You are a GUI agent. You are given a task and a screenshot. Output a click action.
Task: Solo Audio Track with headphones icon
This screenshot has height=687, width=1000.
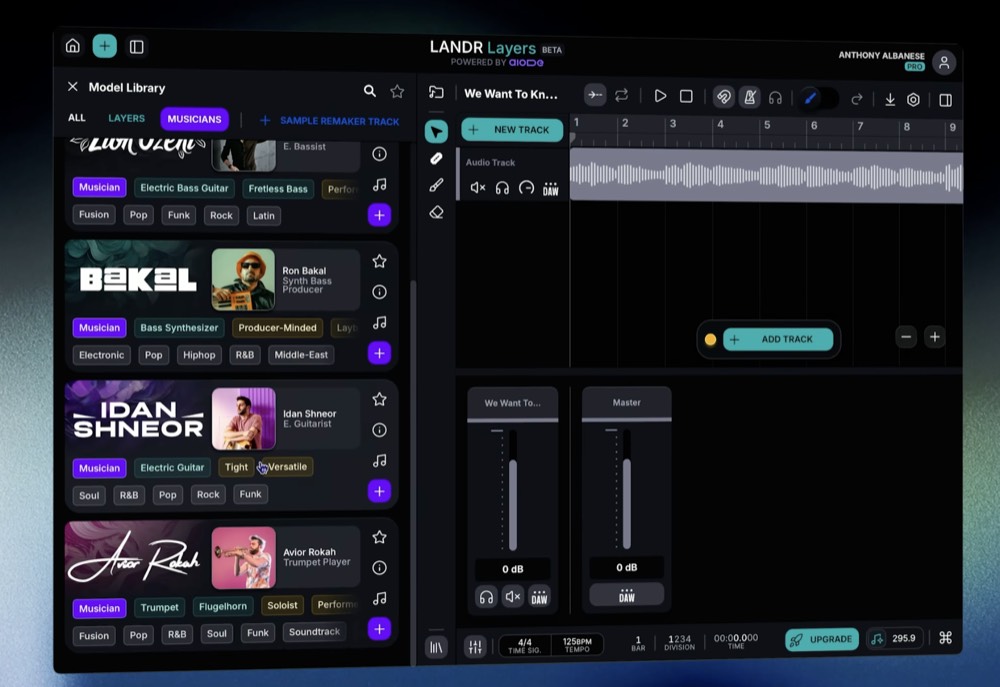[502, 188]
